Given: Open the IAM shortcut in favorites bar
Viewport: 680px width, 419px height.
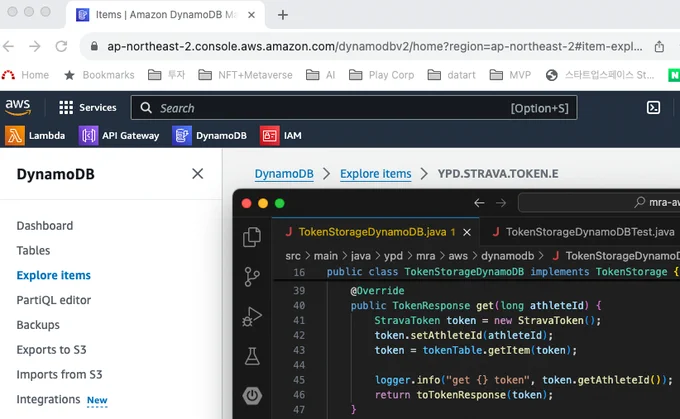Looking at the screenshot, I should coord(281,136).
